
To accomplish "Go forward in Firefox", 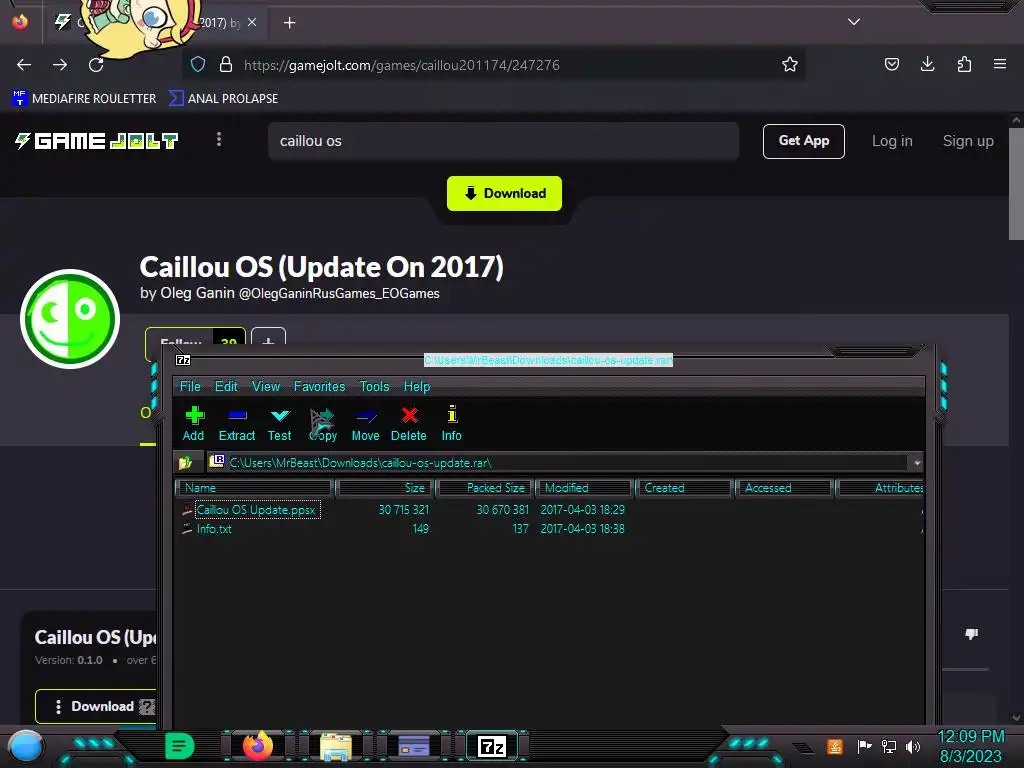I will click(60, 65).
